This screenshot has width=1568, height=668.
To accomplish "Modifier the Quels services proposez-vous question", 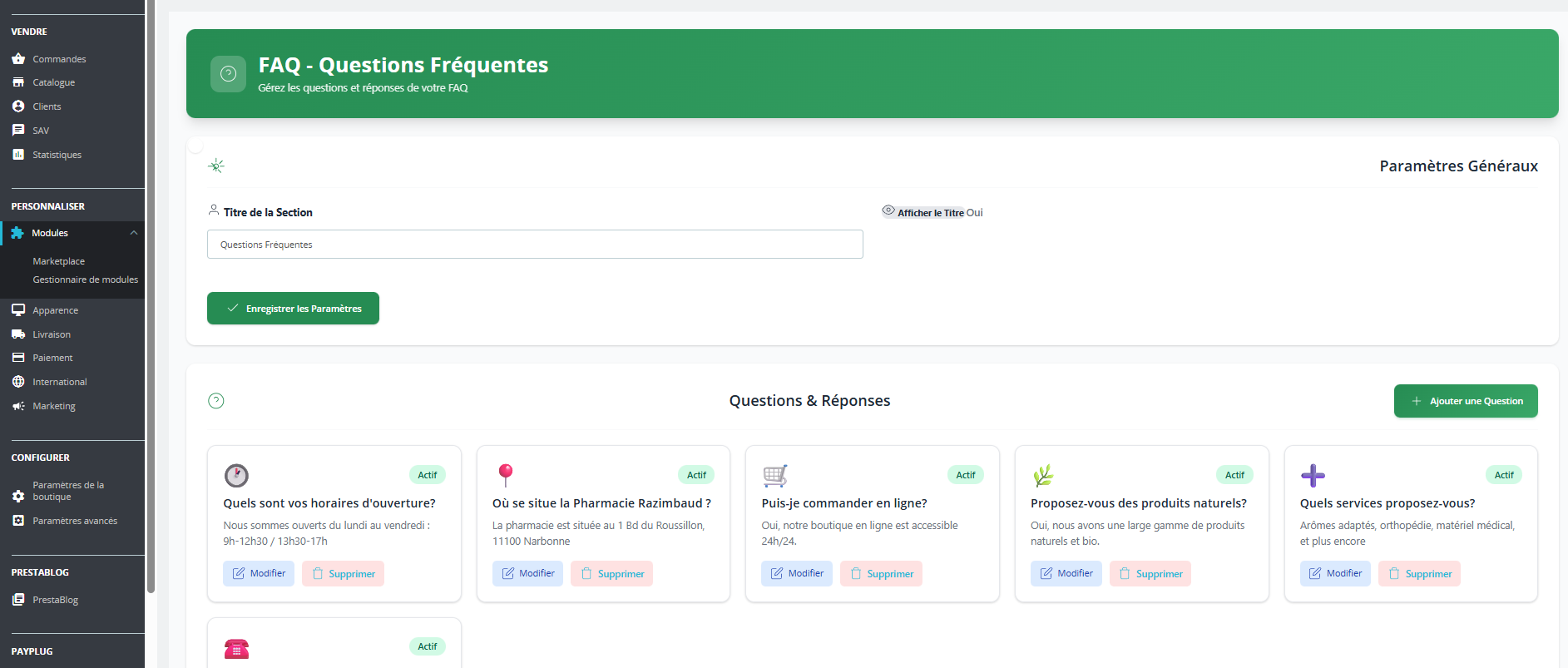I will pos(1335,573).
